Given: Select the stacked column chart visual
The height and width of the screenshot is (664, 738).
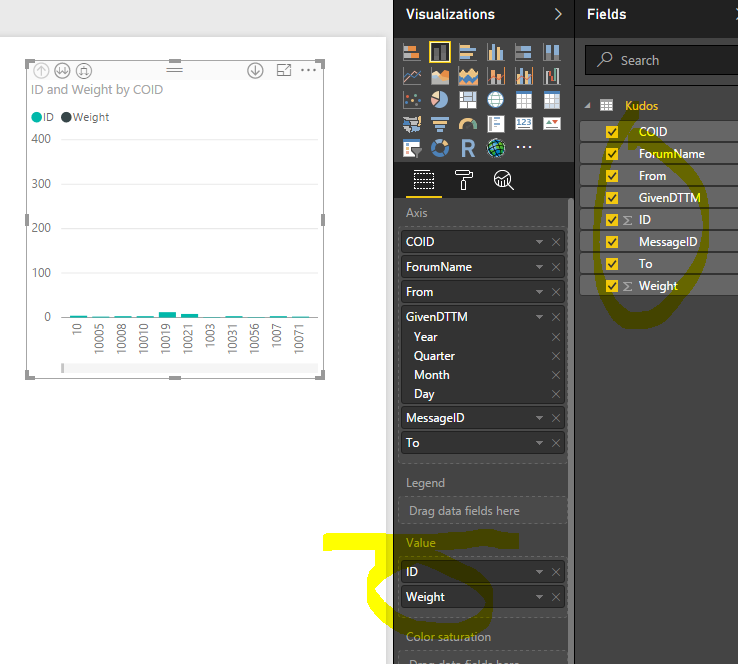Looking at the screenshot, I should tap(440, 52).
